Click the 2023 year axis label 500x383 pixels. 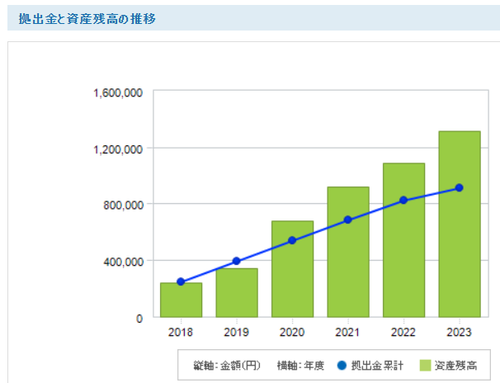pyautogui.click(x=459, y=332)
